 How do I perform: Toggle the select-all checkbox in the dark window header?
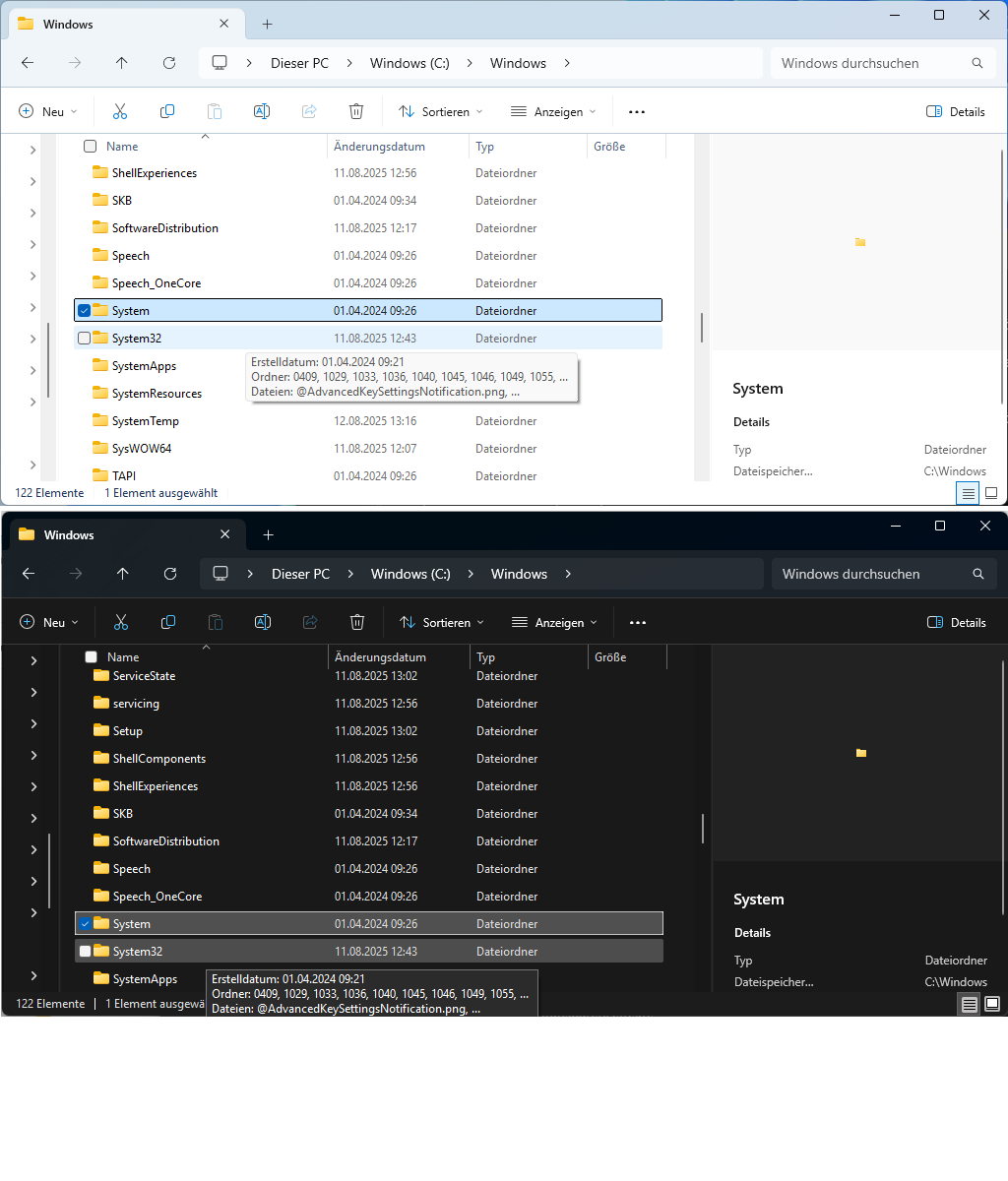click(x=91, y=657)
